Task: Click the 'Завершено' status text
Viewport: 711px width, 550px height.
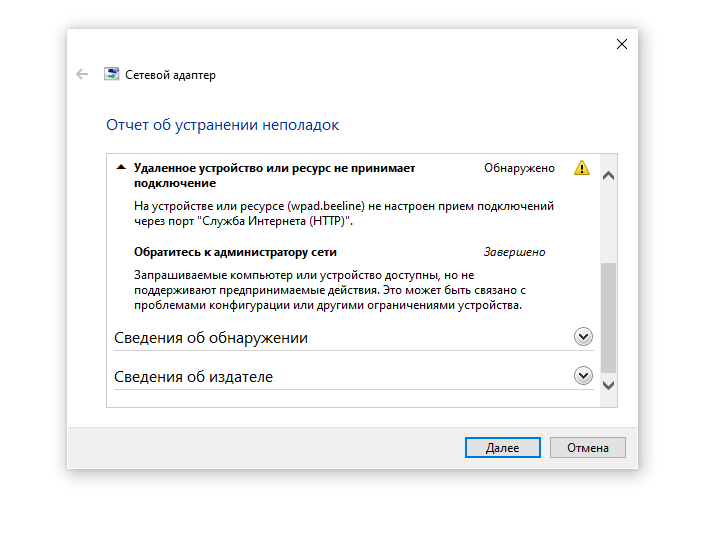Action: [x=514, y=252]
